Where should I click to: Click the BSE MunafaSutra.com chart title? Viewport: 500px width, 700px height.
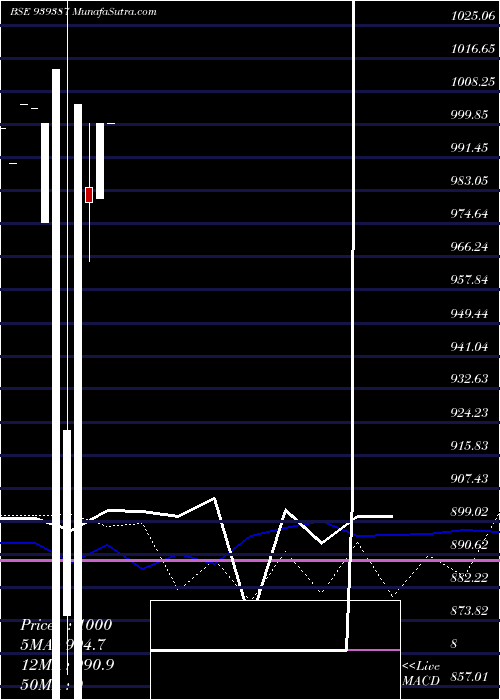83,12
